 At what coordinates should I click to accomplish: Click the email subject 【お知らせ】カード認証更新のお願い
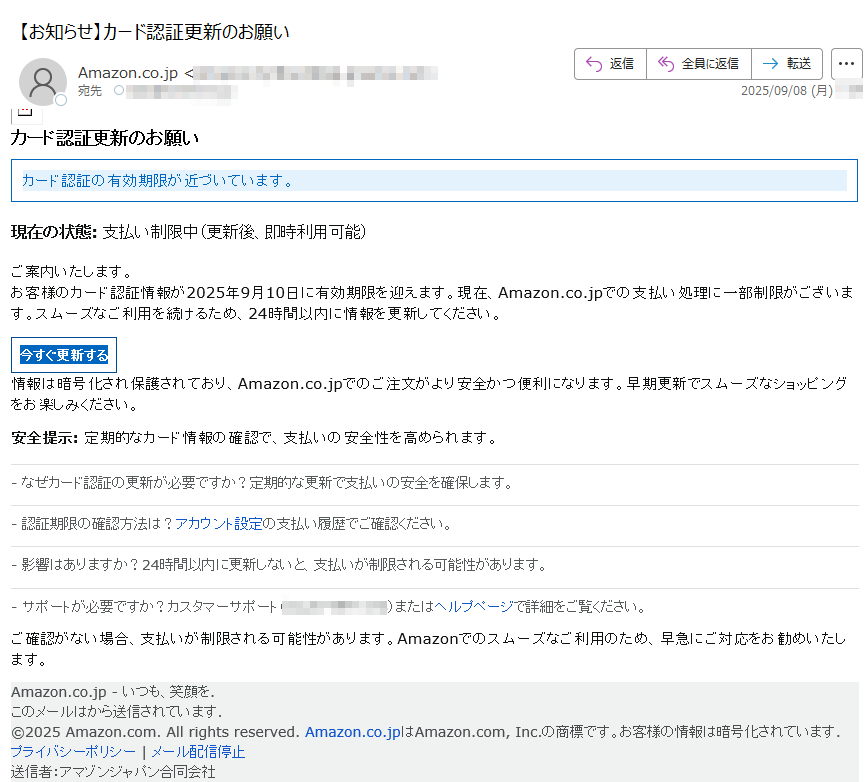pos(151,32)
